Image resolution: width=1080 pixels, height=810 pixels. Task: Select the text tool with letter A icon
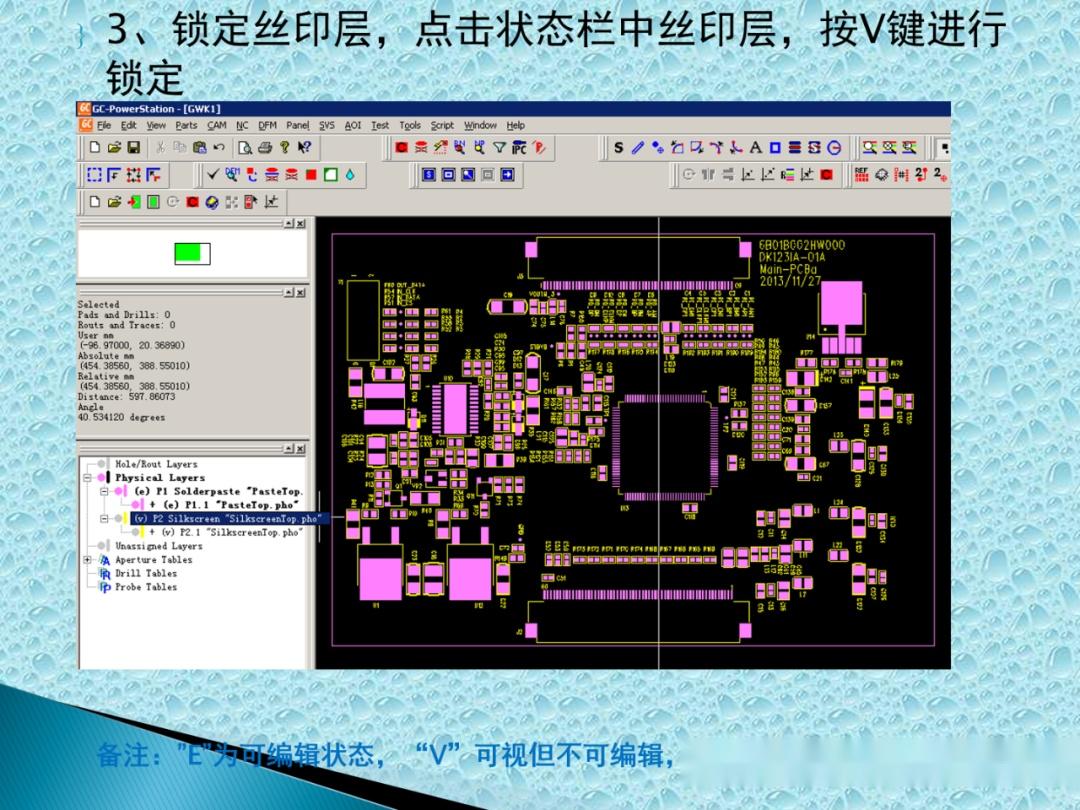pyautogui.click(x=755, y=148)
